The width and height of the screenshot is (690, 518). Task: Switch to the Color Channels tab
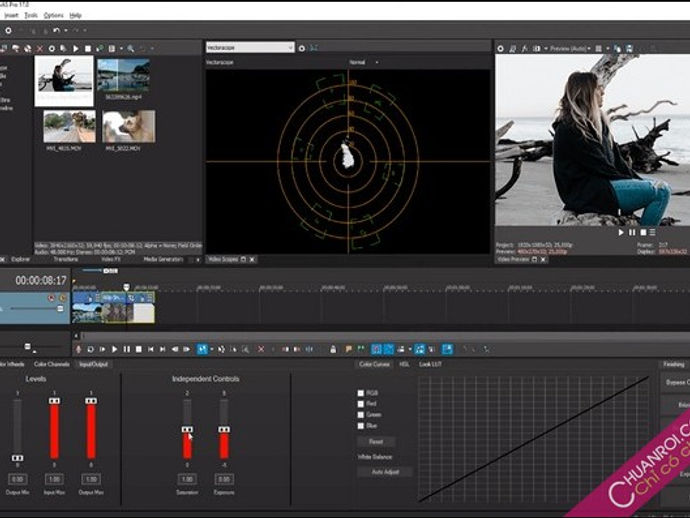[x=51, y=364]
